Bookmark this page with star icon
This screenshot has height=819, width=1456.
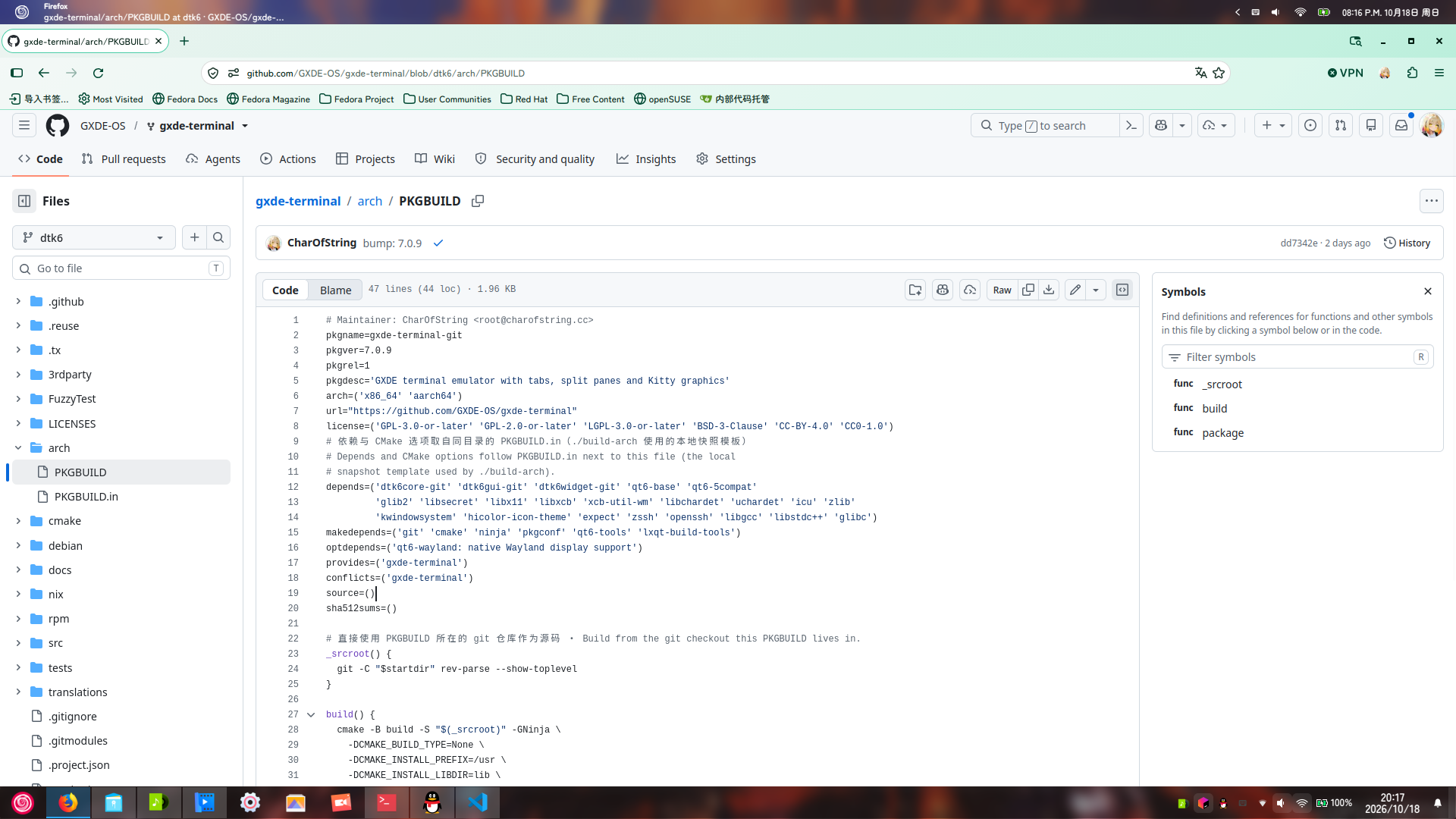1219,73
